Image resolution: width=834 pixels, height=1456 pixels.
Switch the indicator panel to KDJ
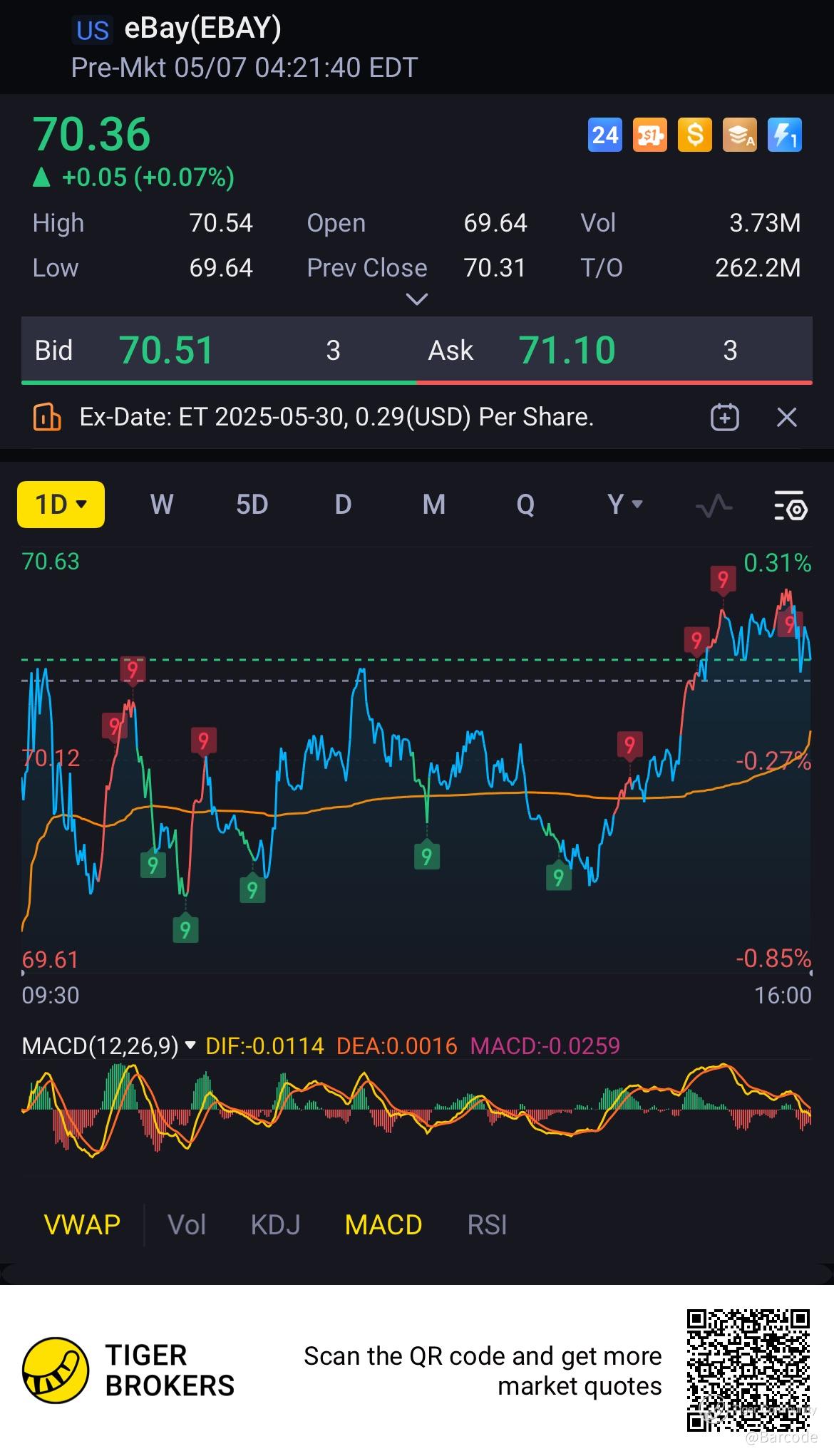[275, 1225]
